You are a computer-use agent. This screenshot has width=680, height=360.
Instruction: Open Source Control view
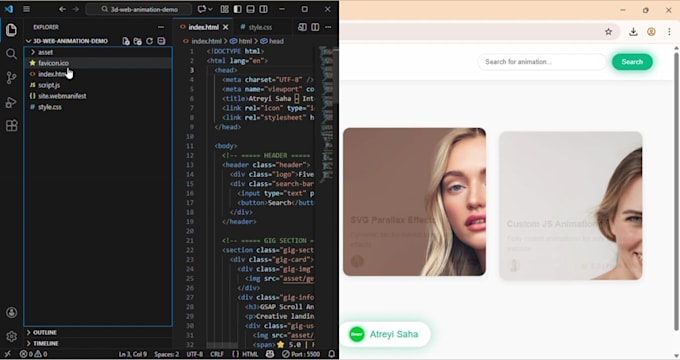pyautogui.click(x=11, y=78)
